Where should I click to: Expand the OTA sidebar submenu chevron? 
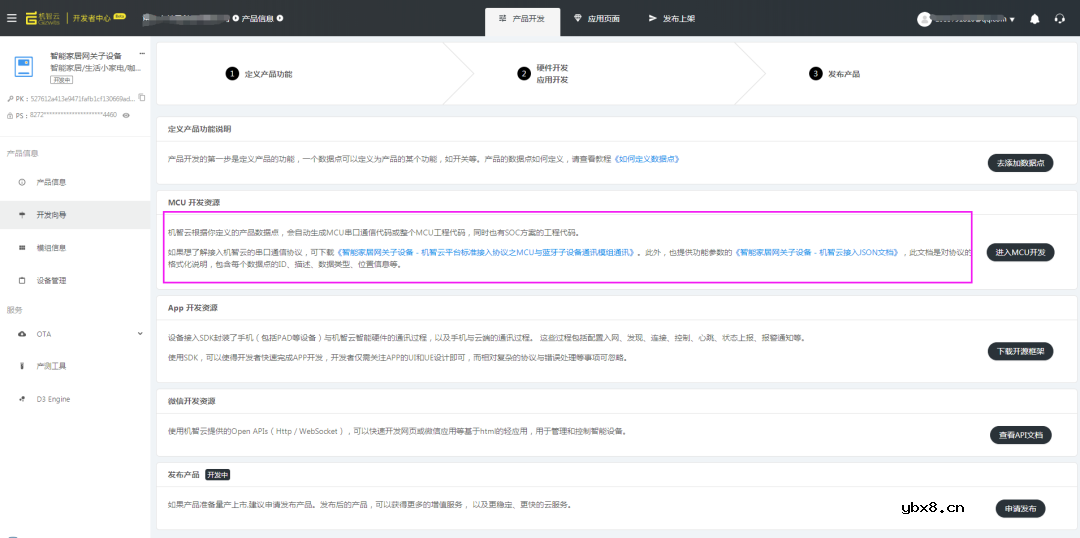[x=140, y=333]
